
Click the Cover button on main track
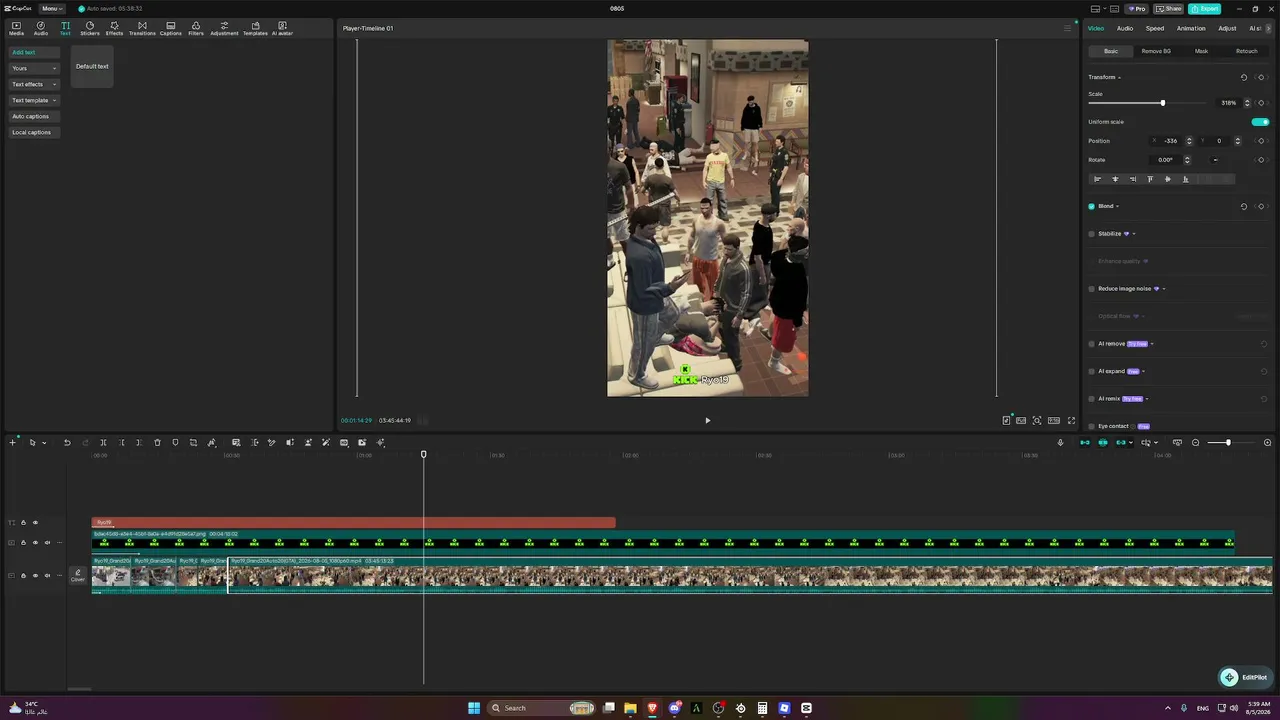[x=77, y=575]
